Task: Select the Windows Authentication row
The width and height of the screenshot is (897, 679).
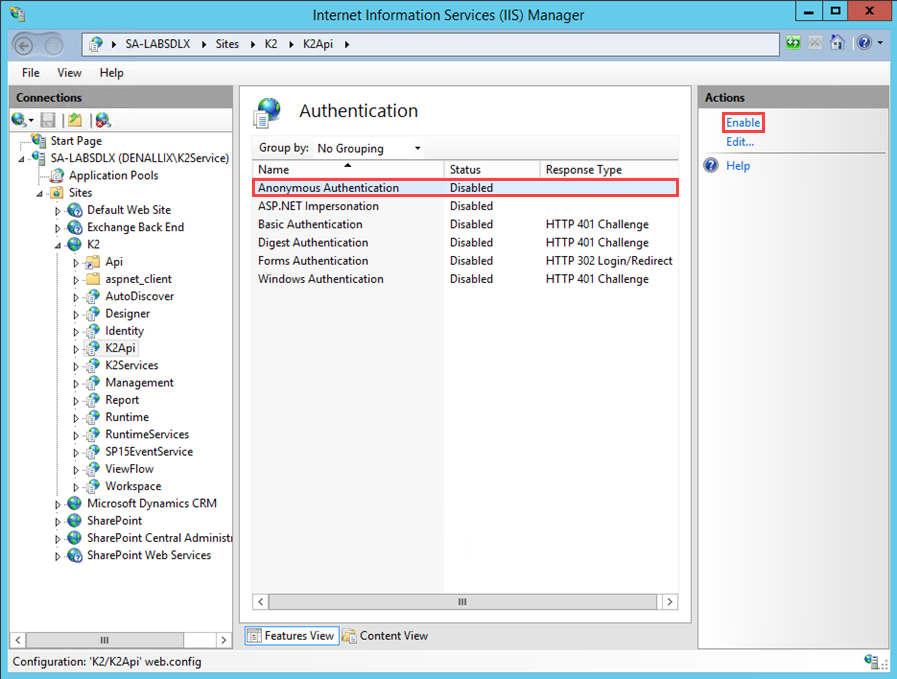Action: pos(465,279)
